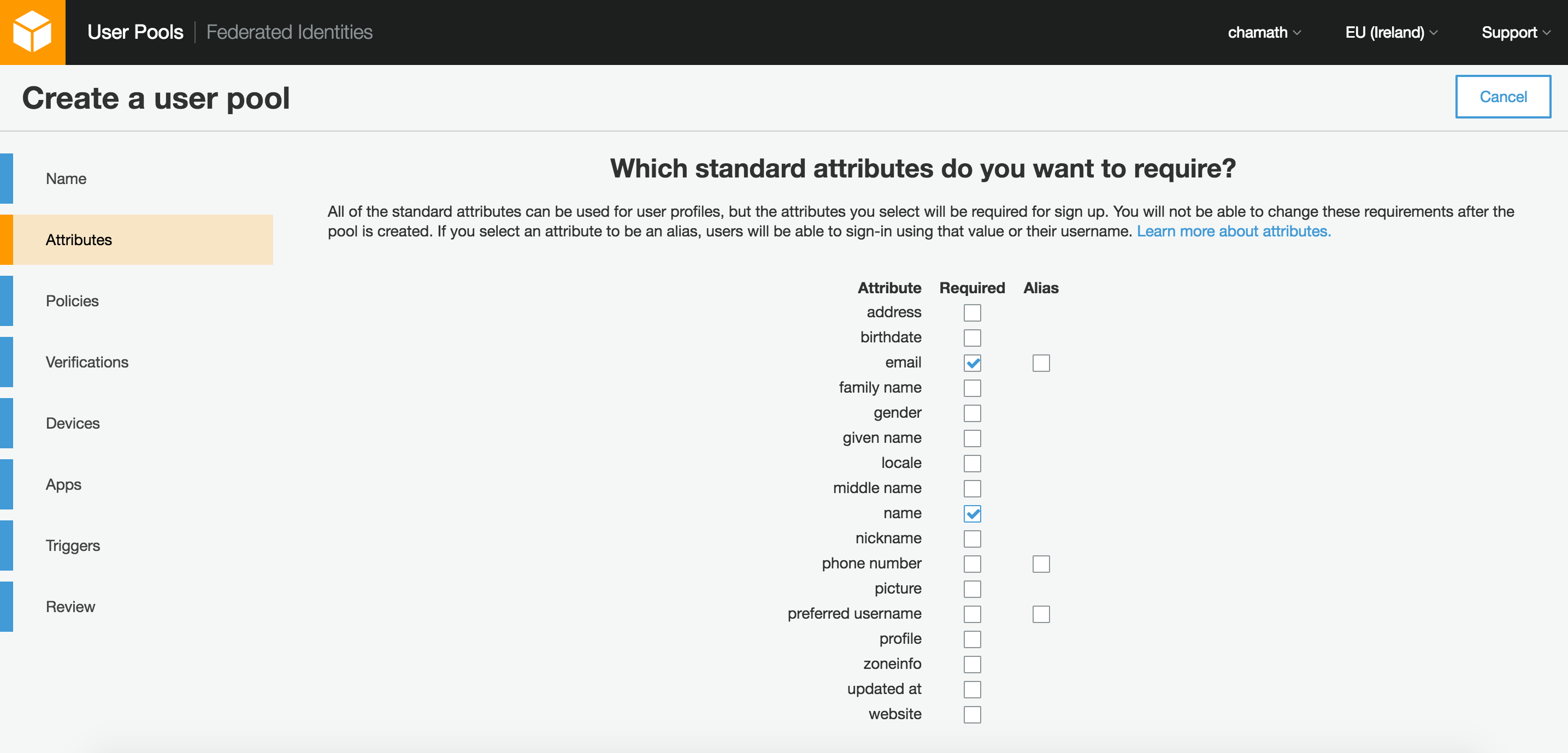
Task: Require the birthdate attribute
Action: tap(972, 337)
